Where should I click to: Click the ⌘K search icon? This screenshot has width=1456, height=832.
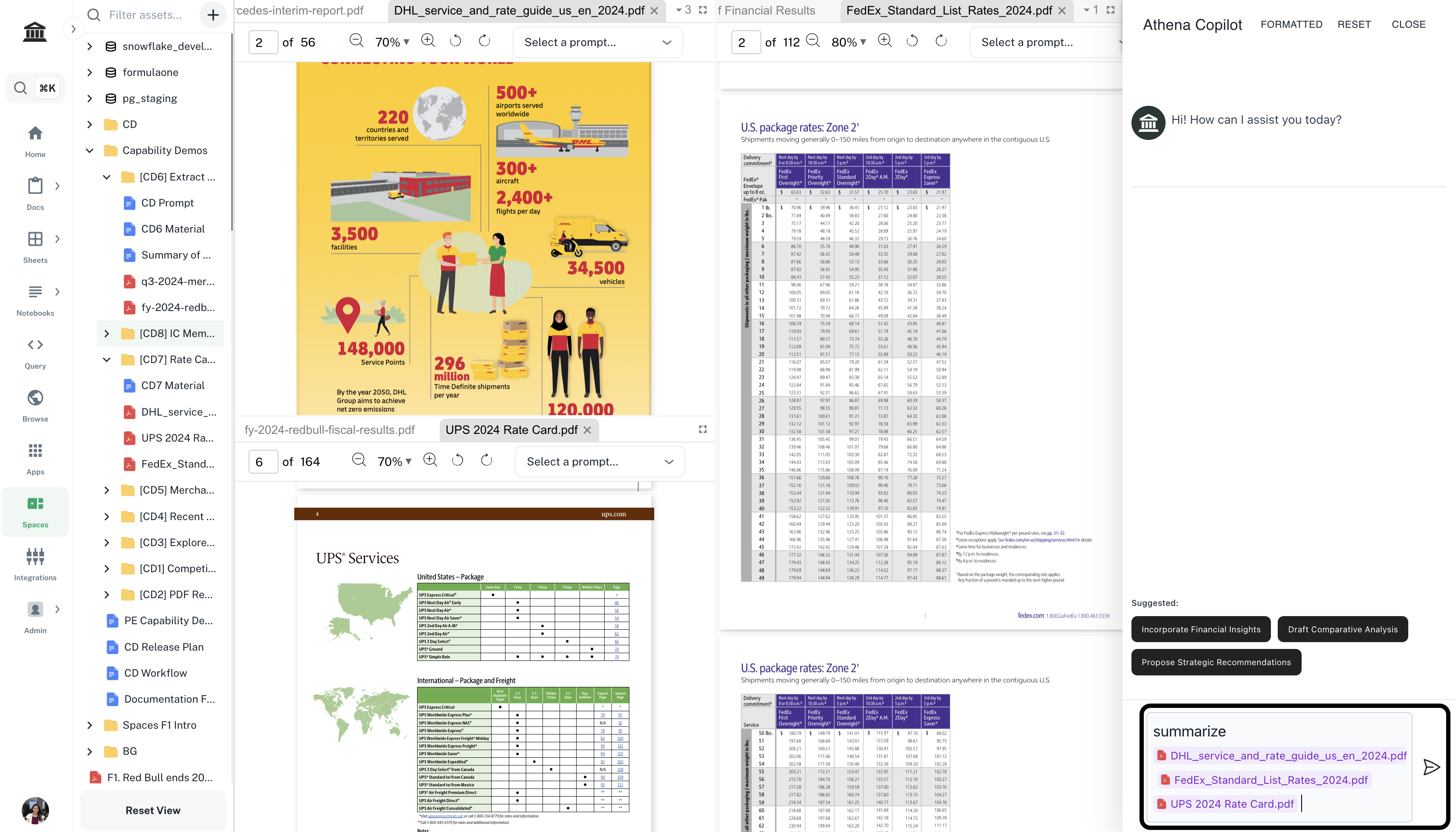click(35, 88)
